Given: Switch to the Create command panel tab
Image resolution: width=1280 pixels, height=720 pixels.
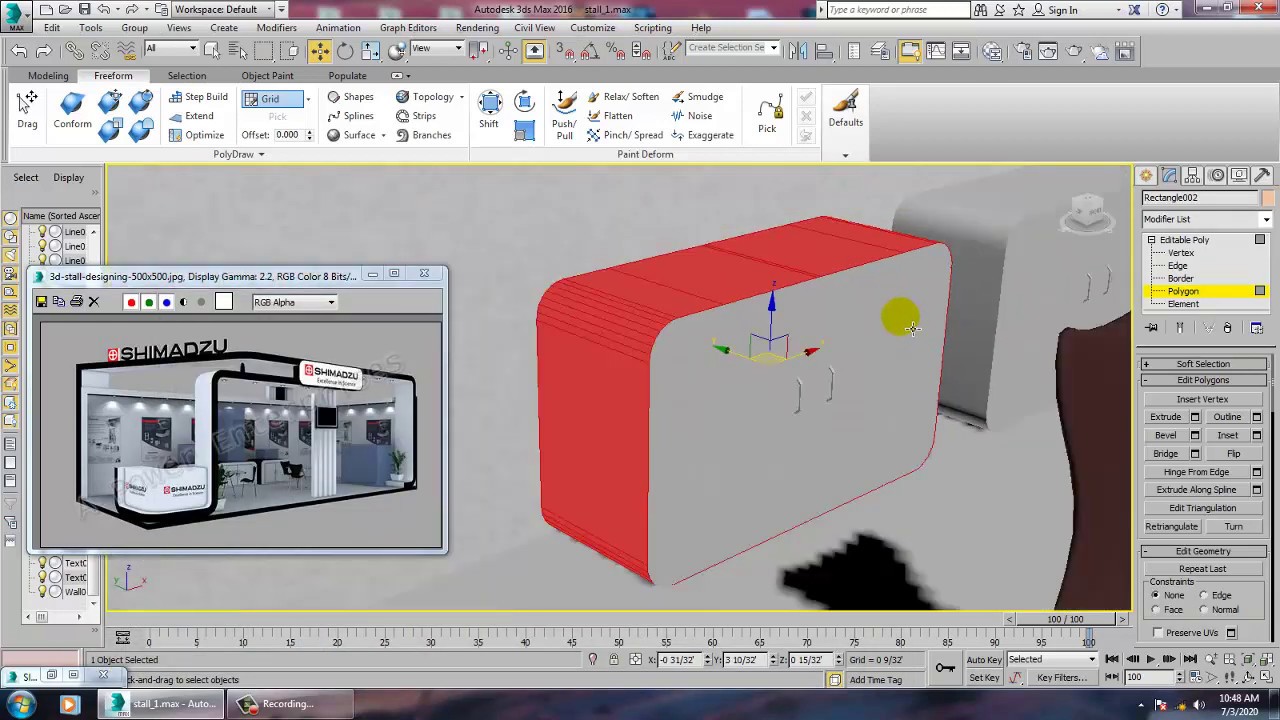Looking at the screenshot, I should 1146,175.
